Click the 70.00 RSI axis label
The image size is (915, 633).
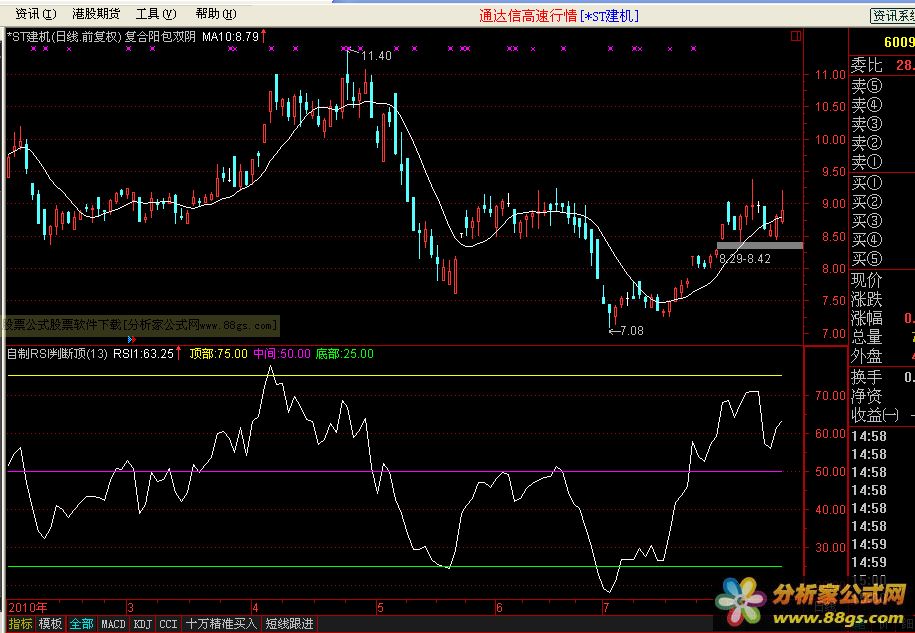click(830, 396)
